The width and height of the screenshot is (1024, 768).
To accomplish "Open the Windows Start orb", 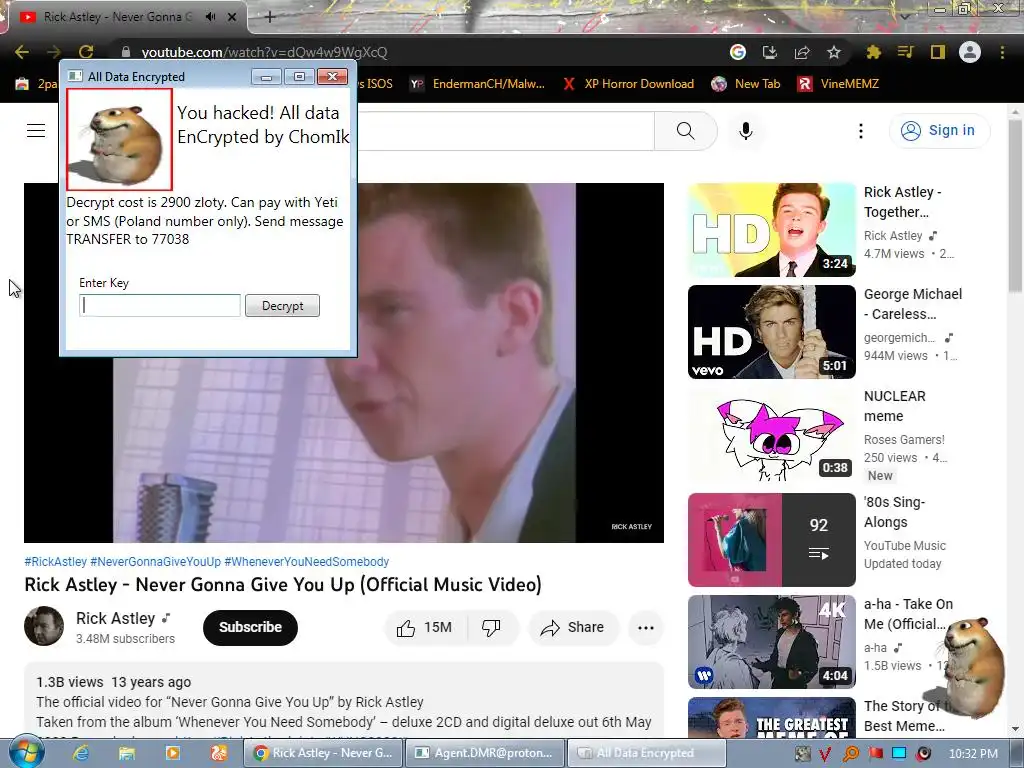I will point(26,753).
